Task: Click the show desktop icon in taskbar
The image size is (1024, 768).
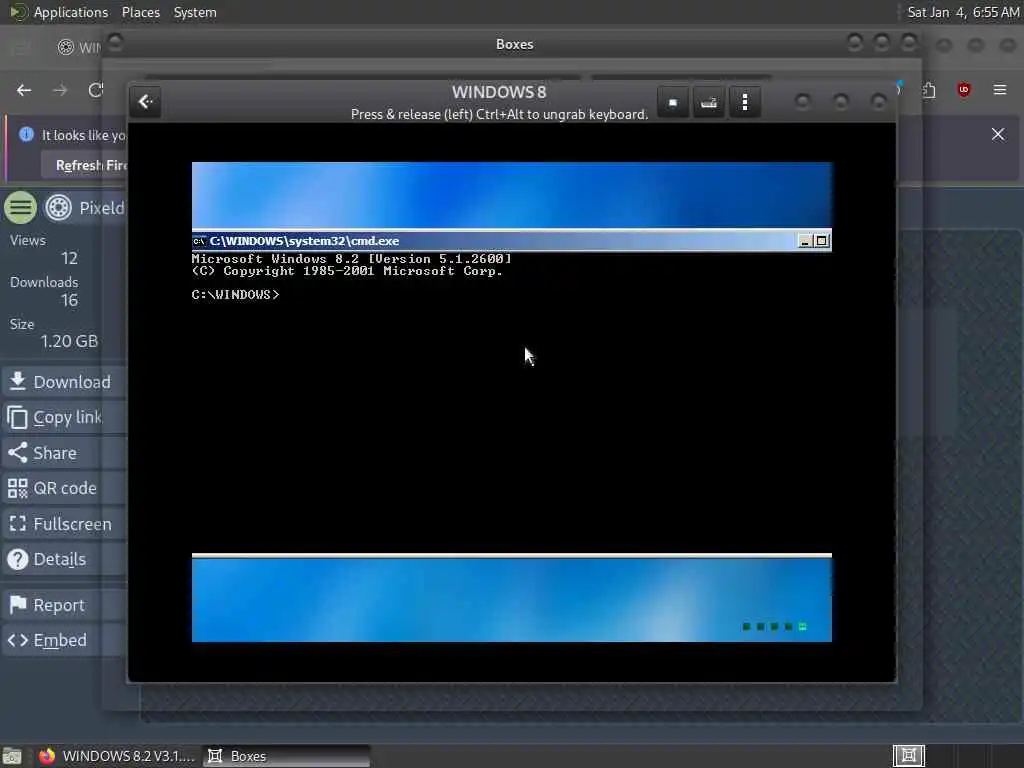Action: click(x=12, y=756)
